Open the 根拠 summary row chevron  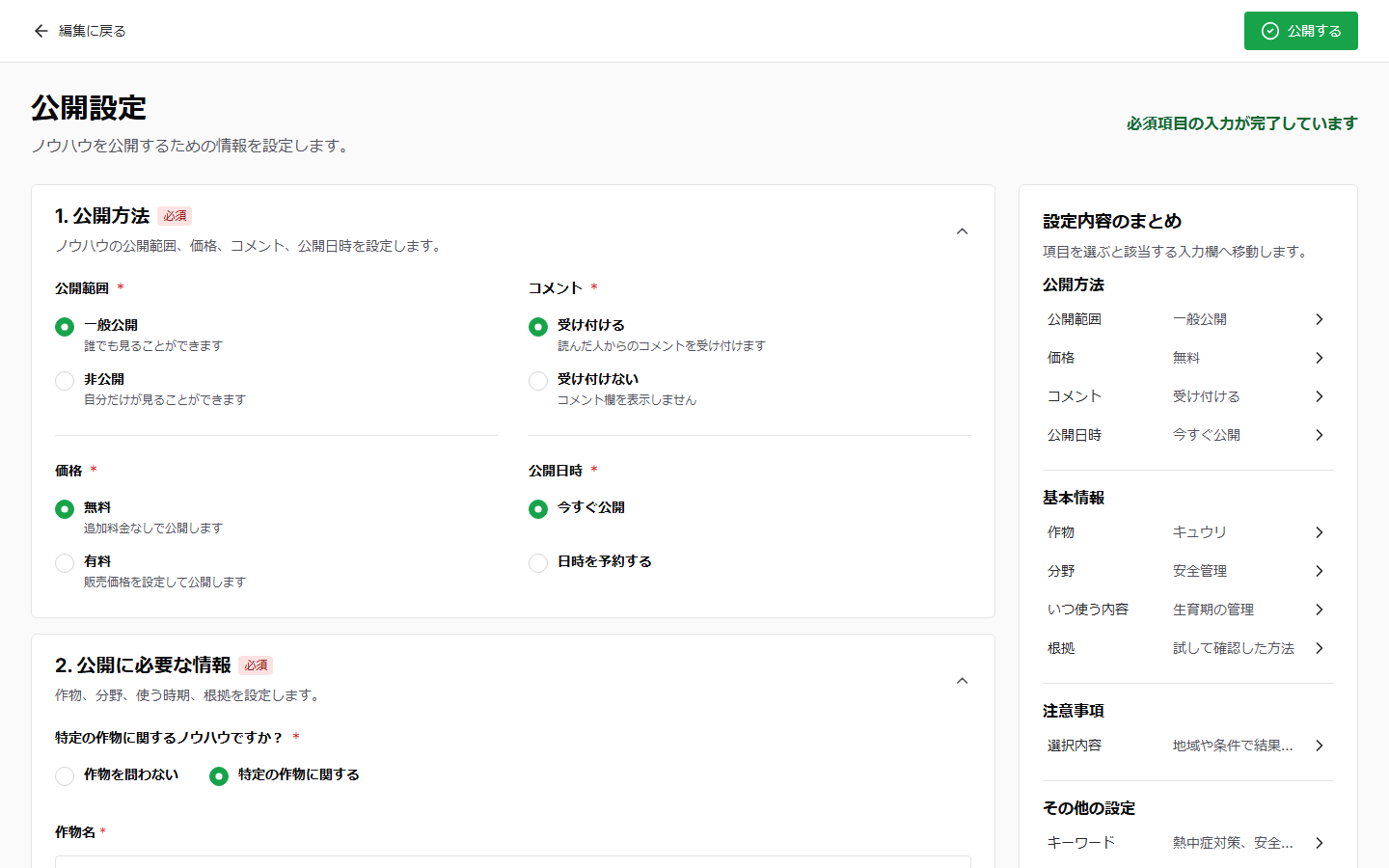1320,648
